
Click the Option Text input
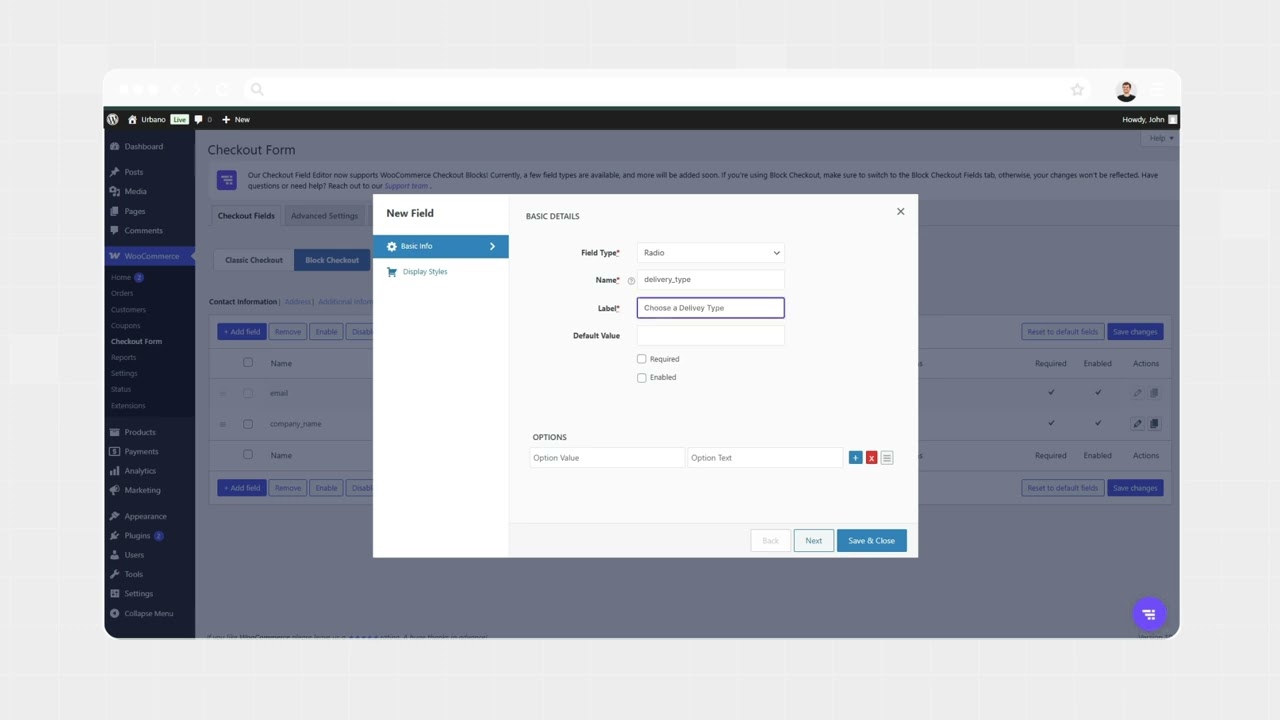click(765, 458)
